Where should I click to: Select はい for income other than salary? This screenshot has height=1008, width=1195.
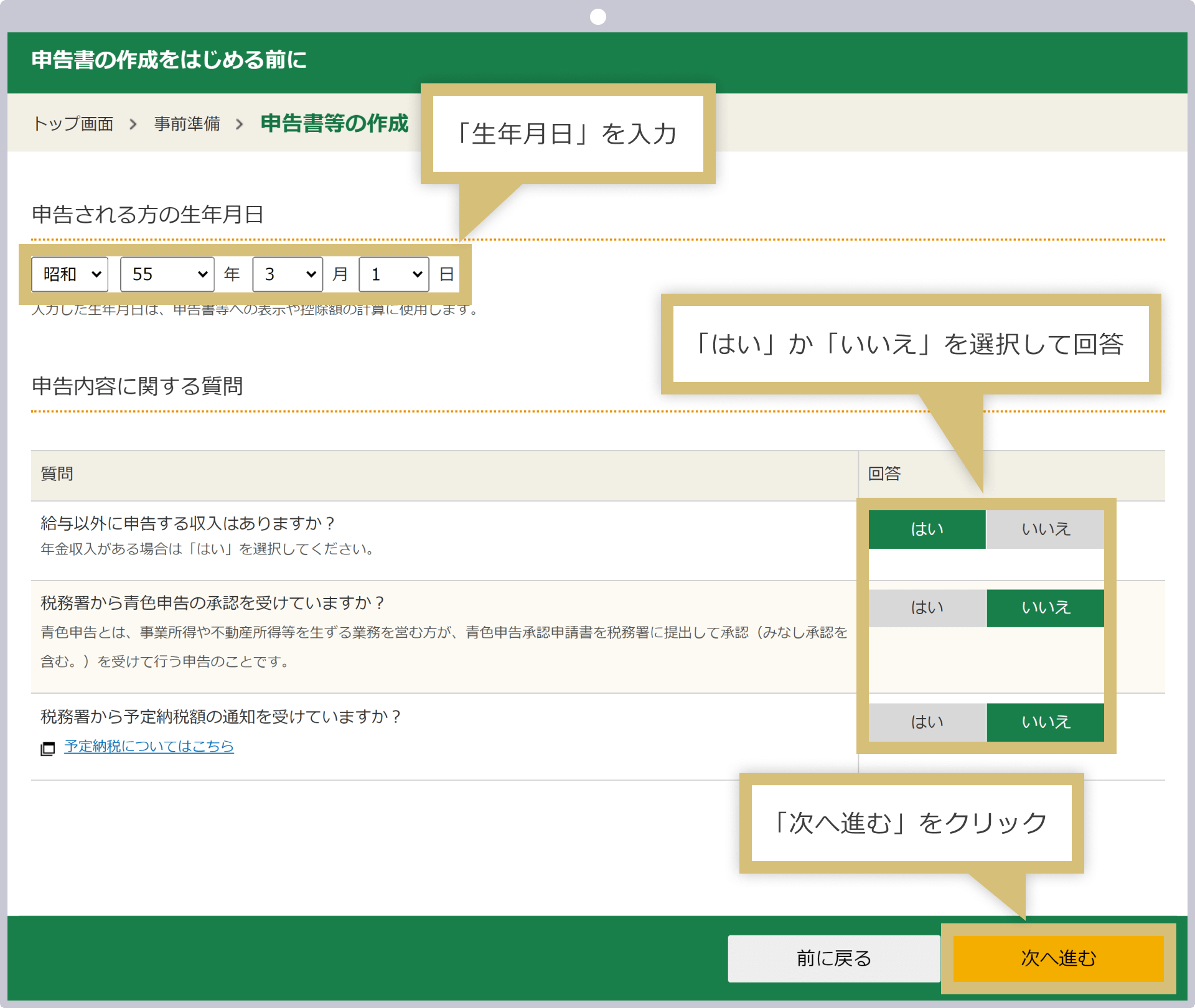click(927, 530)
